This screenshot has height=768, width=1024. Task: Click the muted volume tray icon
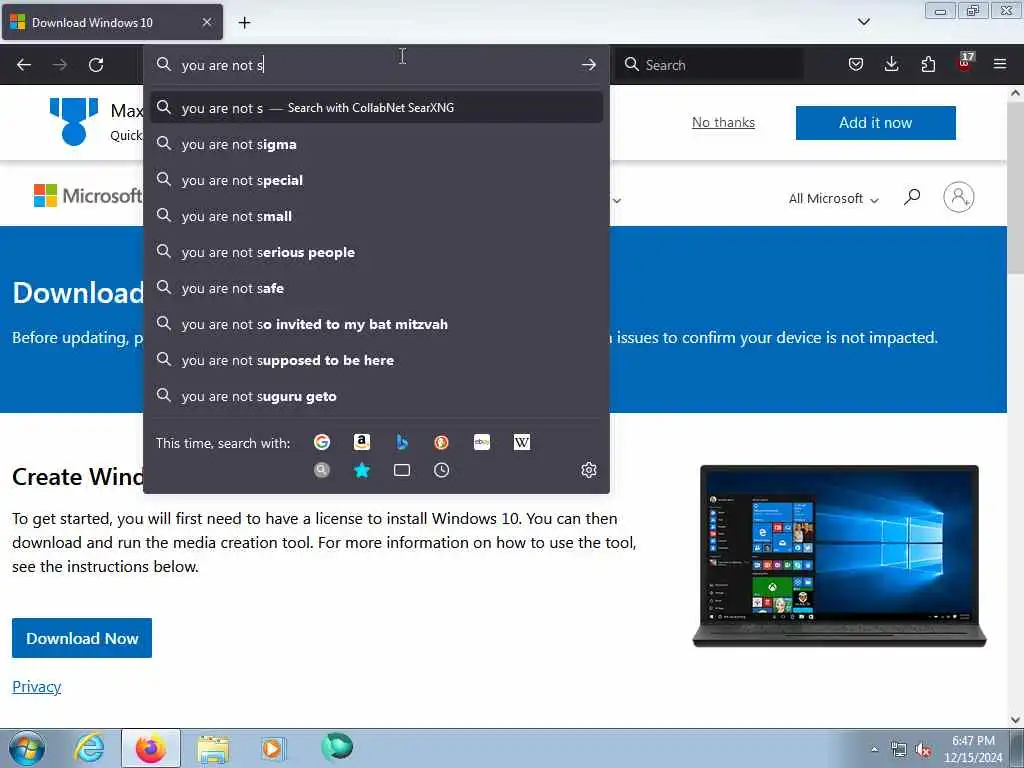923,749
